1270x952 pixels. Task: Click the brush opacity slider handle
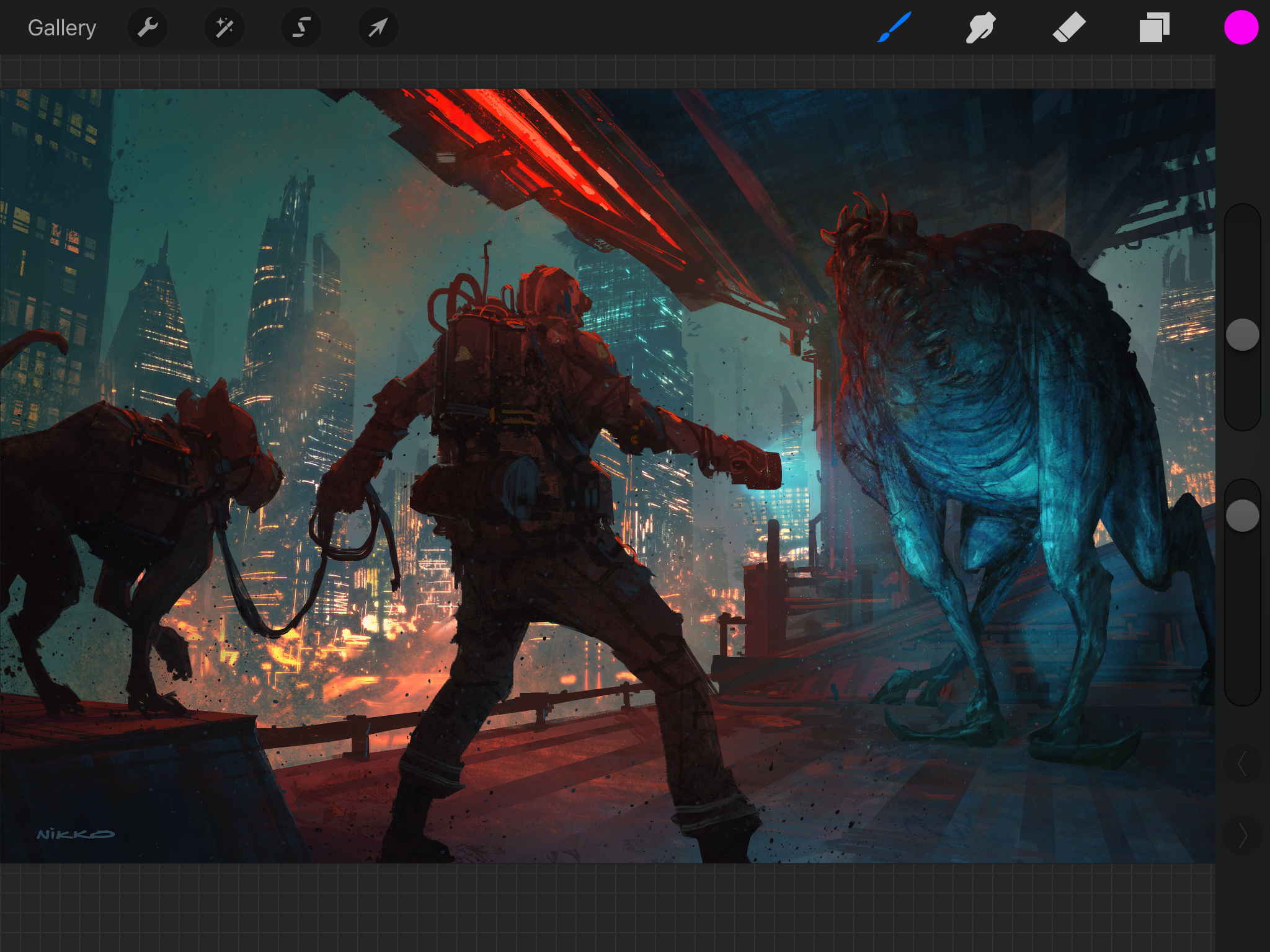[1242, 516]
